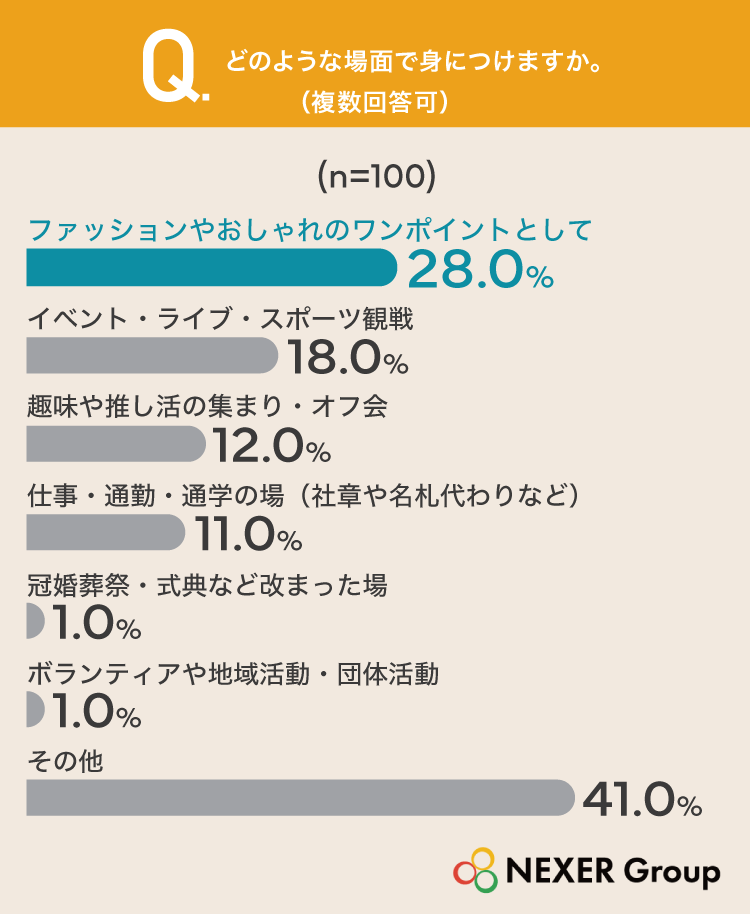Click the イベント・ライブ・スポーツ観戦 label
Image resolution: width=750 pixels, height=914 pixels.
[x=220, y=319]
